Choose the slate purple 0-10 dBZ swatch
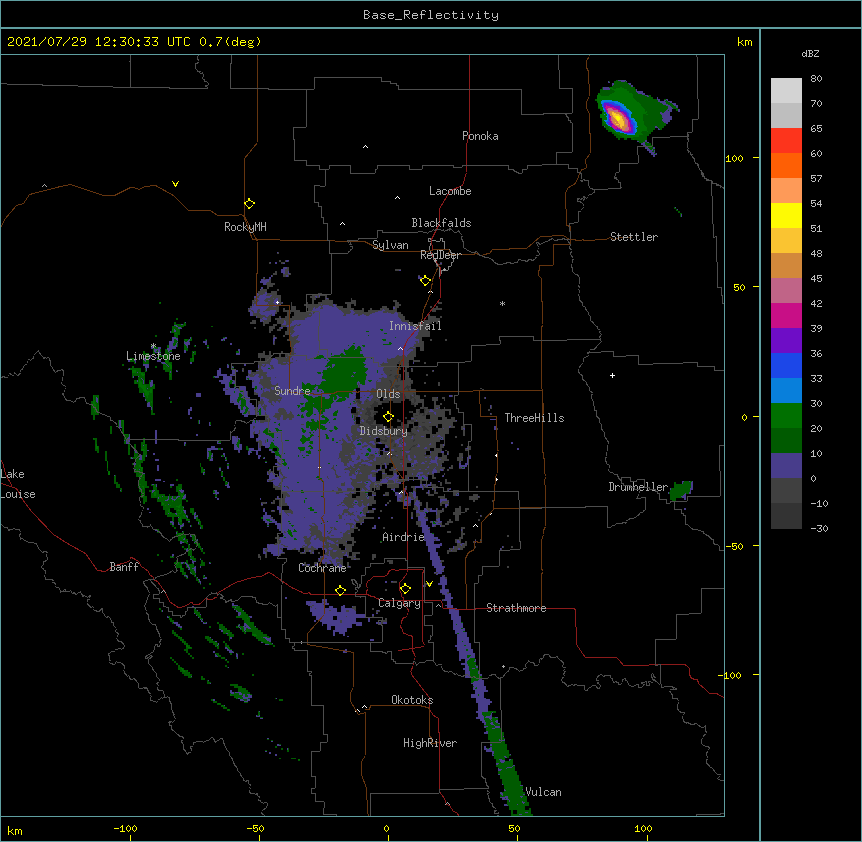Viewport: 862px width, 842px height. pos(786,466)
